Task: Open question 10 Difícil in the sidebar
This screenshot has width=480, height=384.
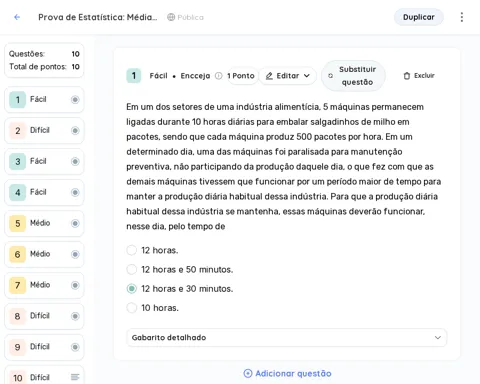Action: click(44, 375)
